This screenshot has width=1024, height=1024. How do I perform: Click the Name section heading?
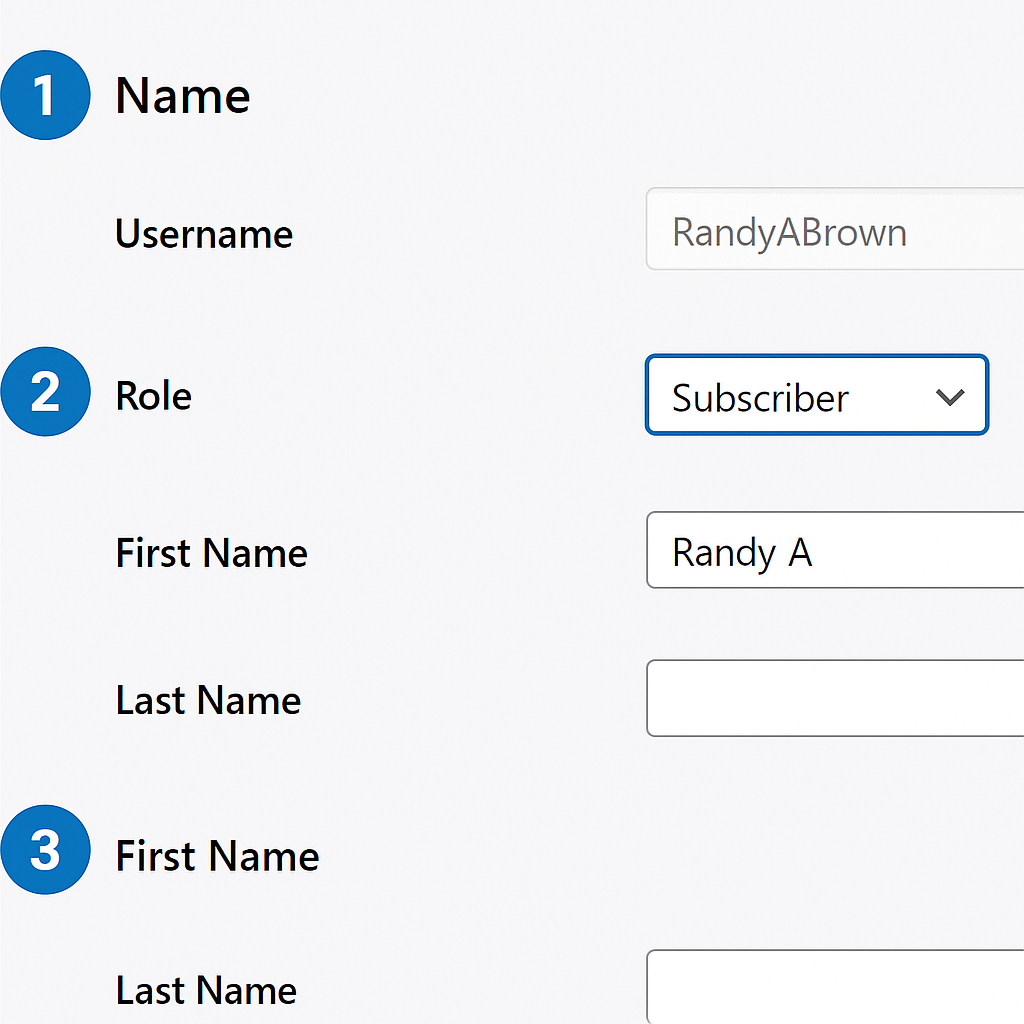(182, 96)
